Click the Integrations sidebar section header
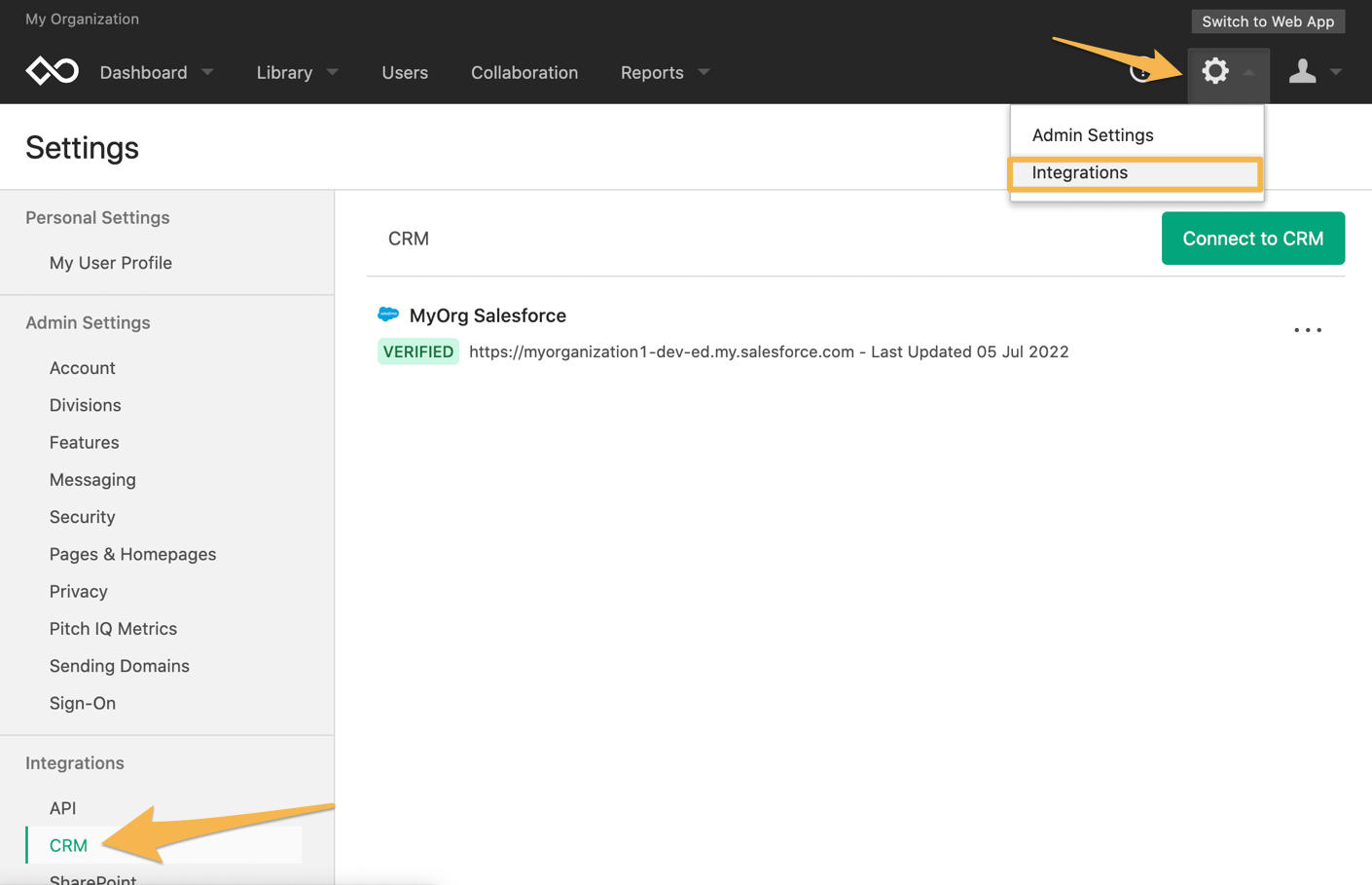1372x885 pixels. click(x=75, y=763)
